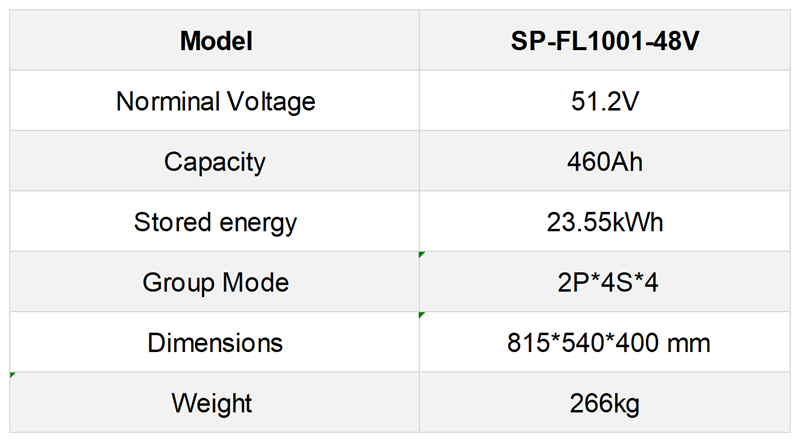The width and height of the screenshot is (800, 442).
Task: Click the Capacity label cell
Action: click(215, 161)
